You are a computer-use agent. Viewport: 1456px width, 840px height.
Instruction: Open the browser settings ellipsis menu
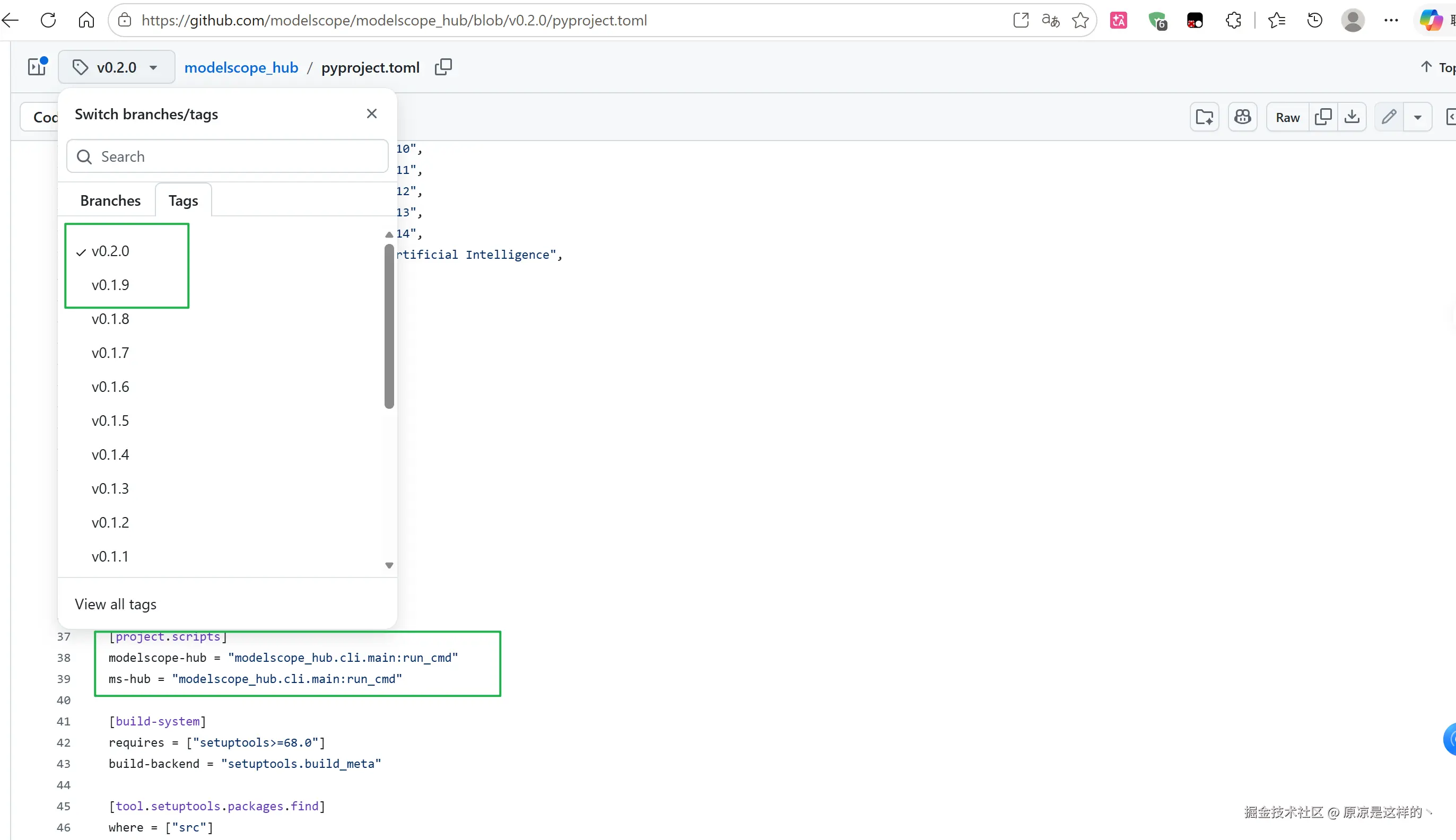1391,20
